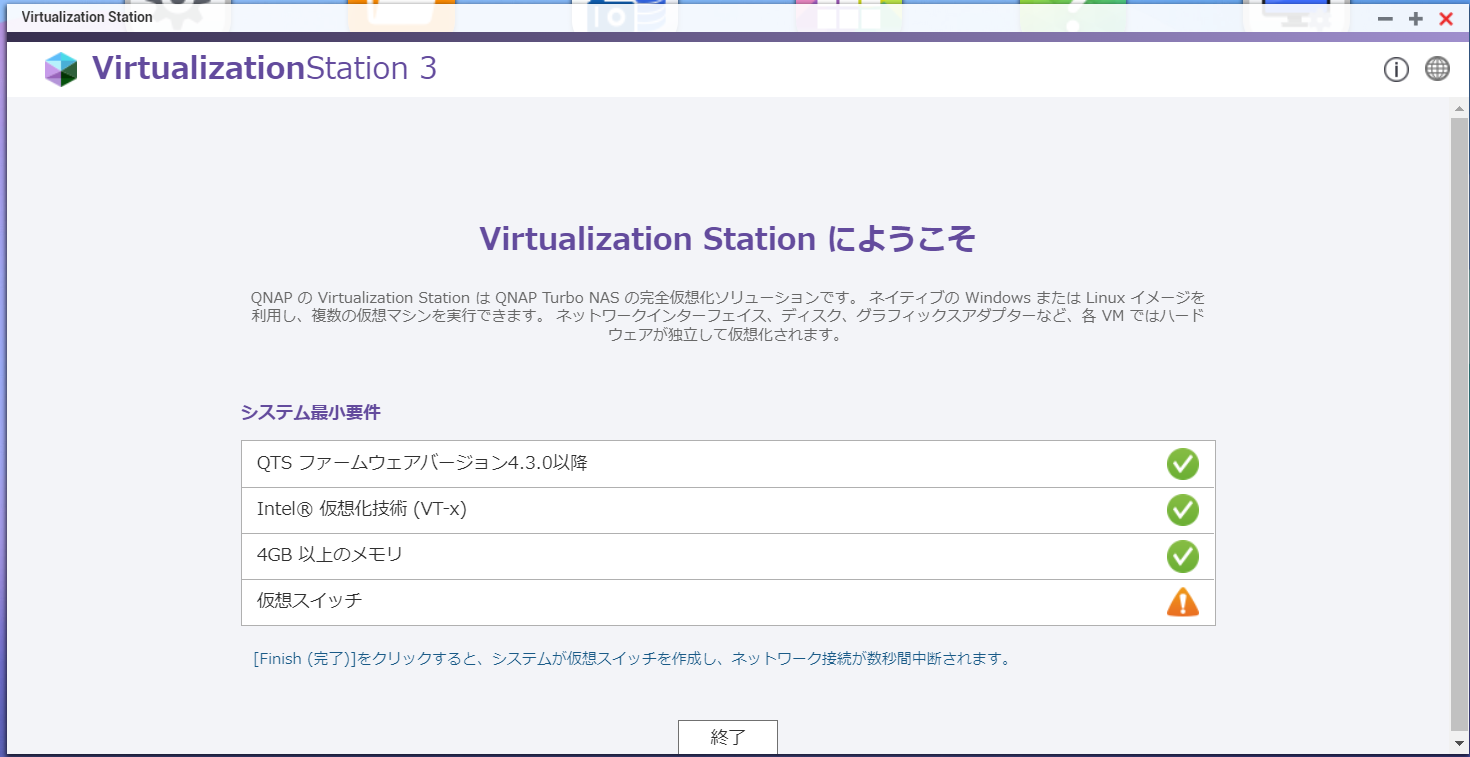Viewport: 1470px width, 757px height.
Task: Close the Virtualization Station window
Action: (1446, 19)
